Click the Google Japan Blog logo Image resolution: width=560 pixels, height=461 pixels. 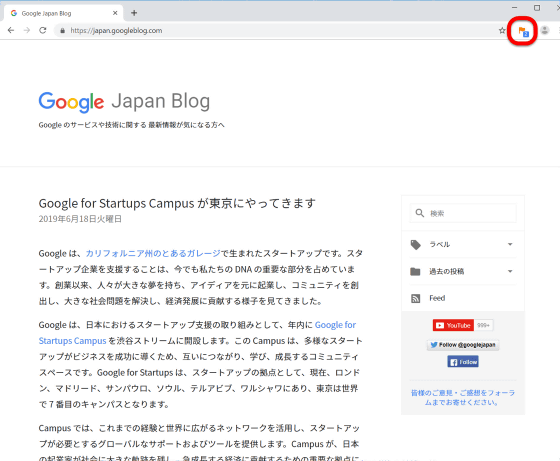tap(124, 101)
